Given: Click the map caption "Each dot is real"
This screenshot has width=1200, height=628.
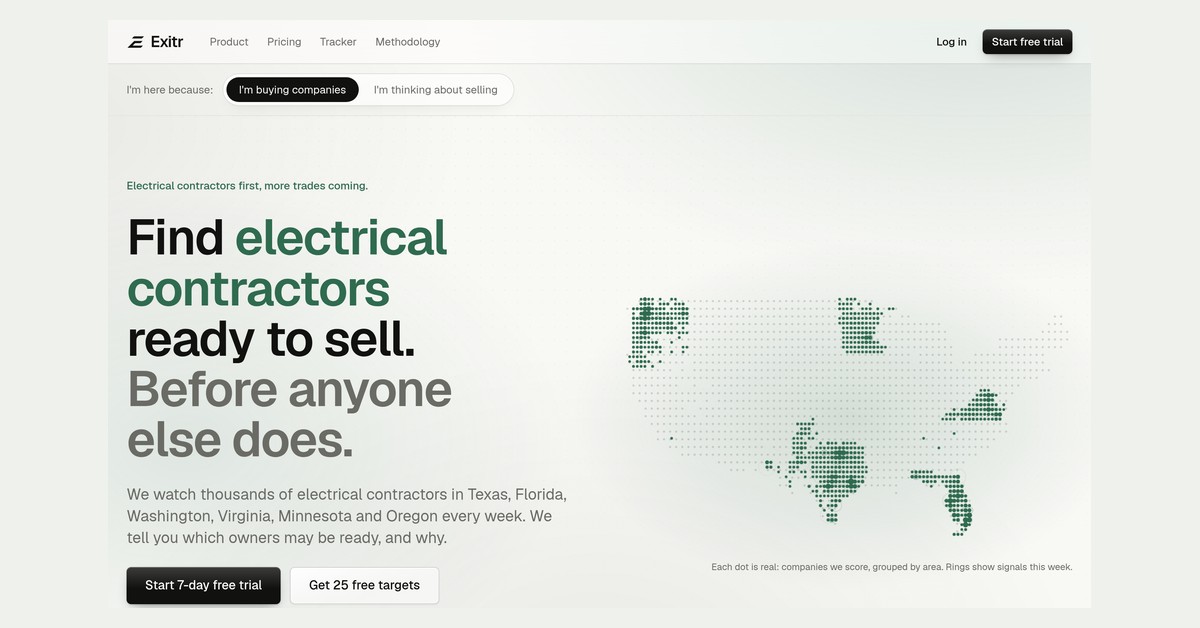Looking at the screenshot, I should click(892, 567).
